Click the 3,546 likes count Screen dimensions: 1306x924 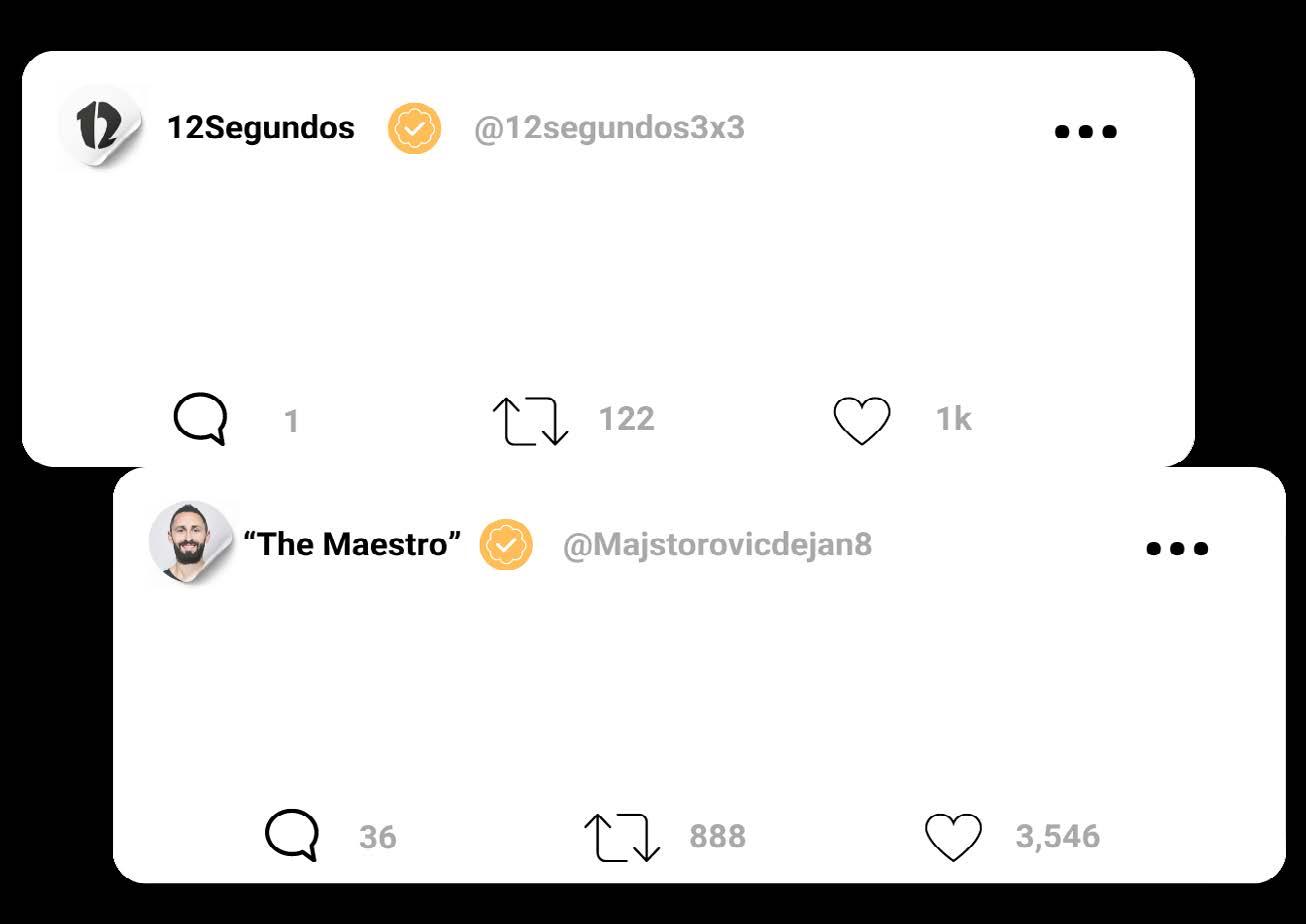click(1057, 836)
